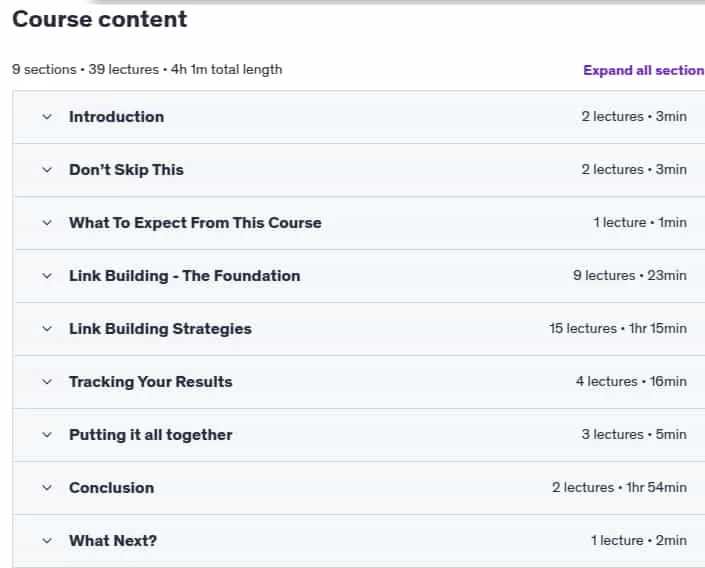Click 15 lectures • 1hr 15min summary
Image resolution: width=705 pixels, height=568 pixels.
coord(618,329)
